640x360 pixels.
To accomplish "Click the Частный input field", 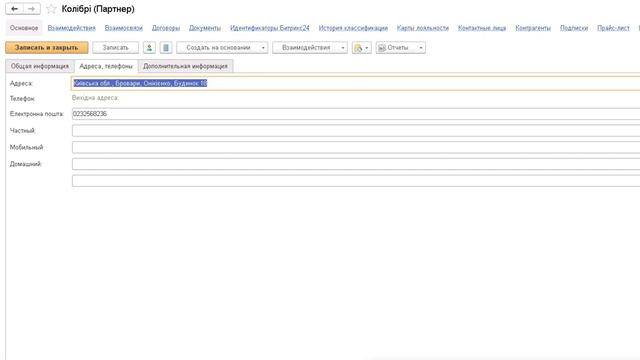I will (x=356, y=131).
